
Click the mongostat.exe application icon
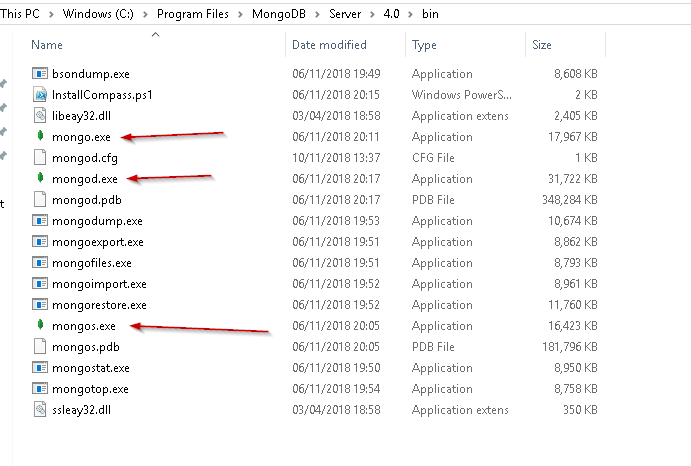40,367
